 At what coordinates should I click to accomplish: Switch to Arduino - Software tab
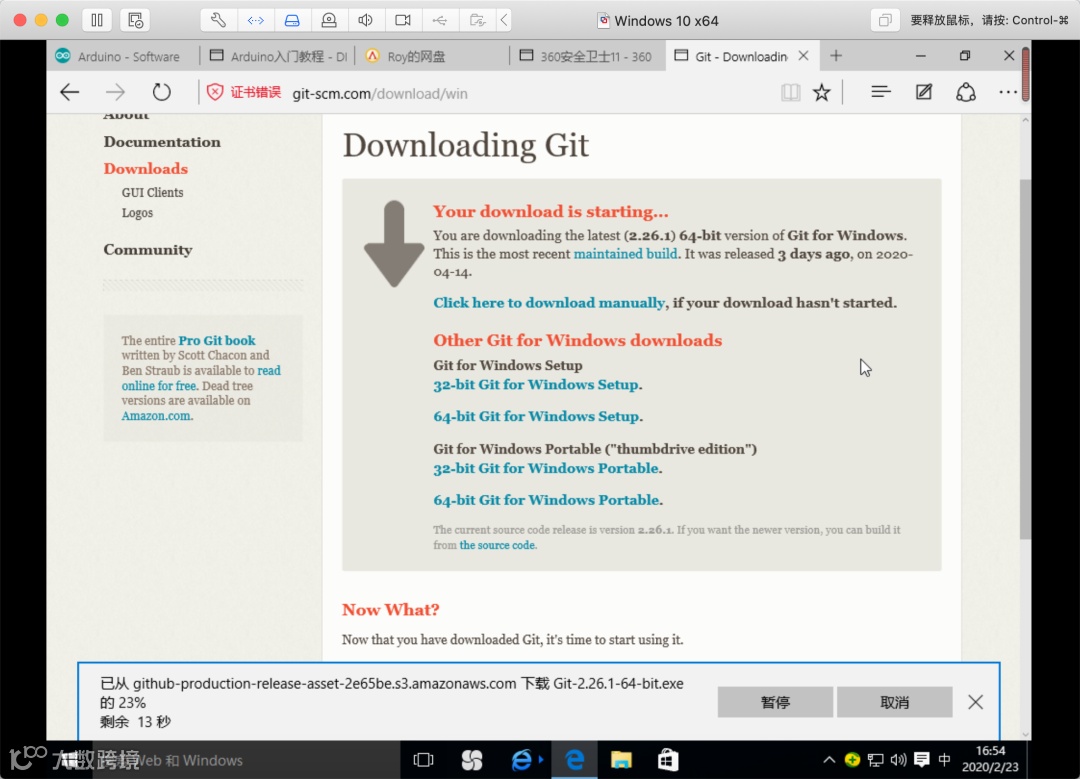(123, 56)
